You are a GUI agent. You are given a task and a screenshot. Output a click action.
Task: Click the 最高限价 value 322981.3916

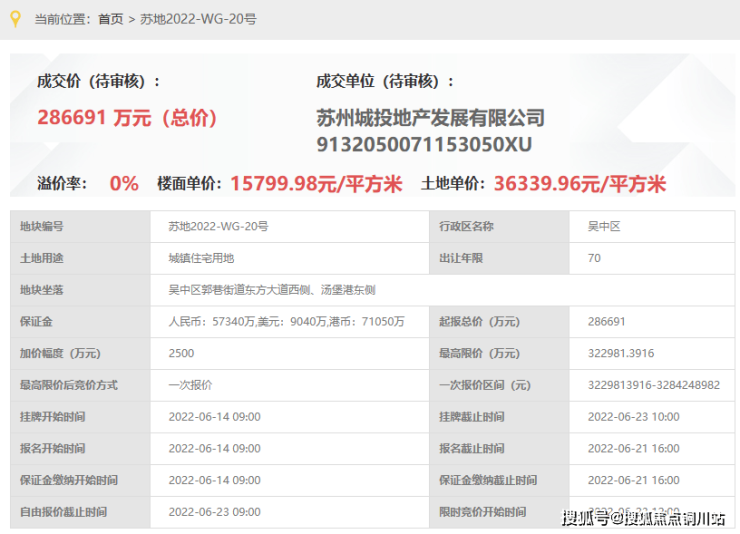click(652, 353)
